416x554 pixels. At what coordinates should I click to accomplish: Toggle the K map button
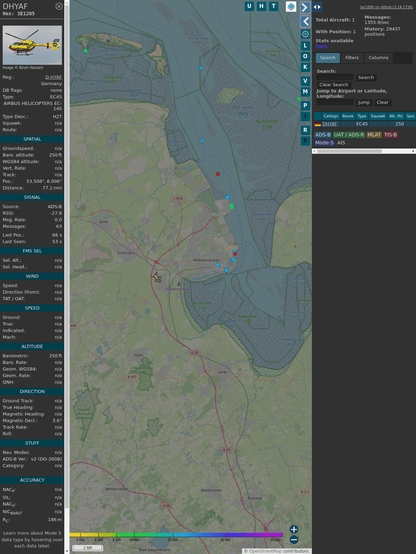pos(305,67)
